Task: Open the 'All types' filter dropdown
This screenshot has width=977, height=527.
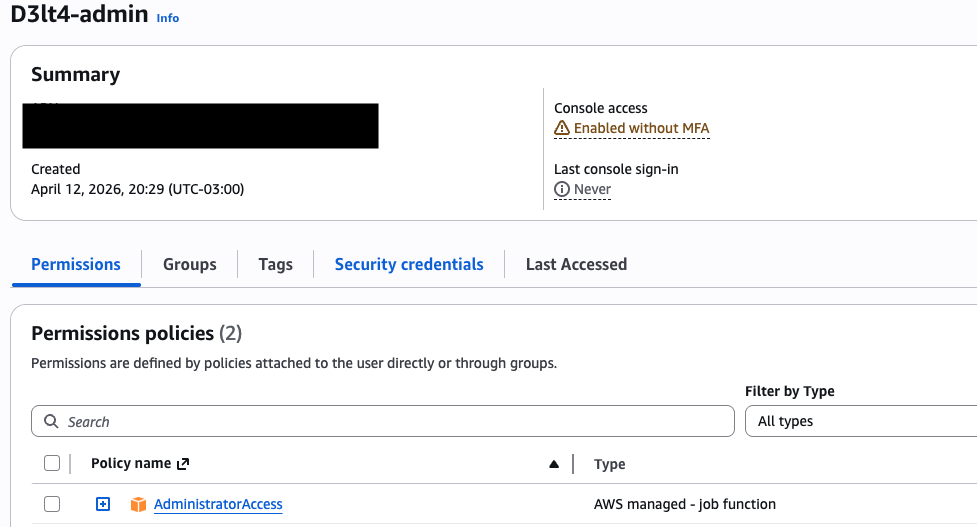Action: 860,421
